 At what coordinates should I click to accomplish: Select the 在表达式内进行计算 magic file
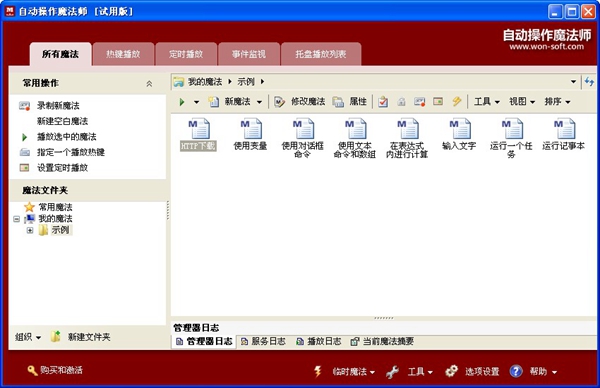click(407, 139)
